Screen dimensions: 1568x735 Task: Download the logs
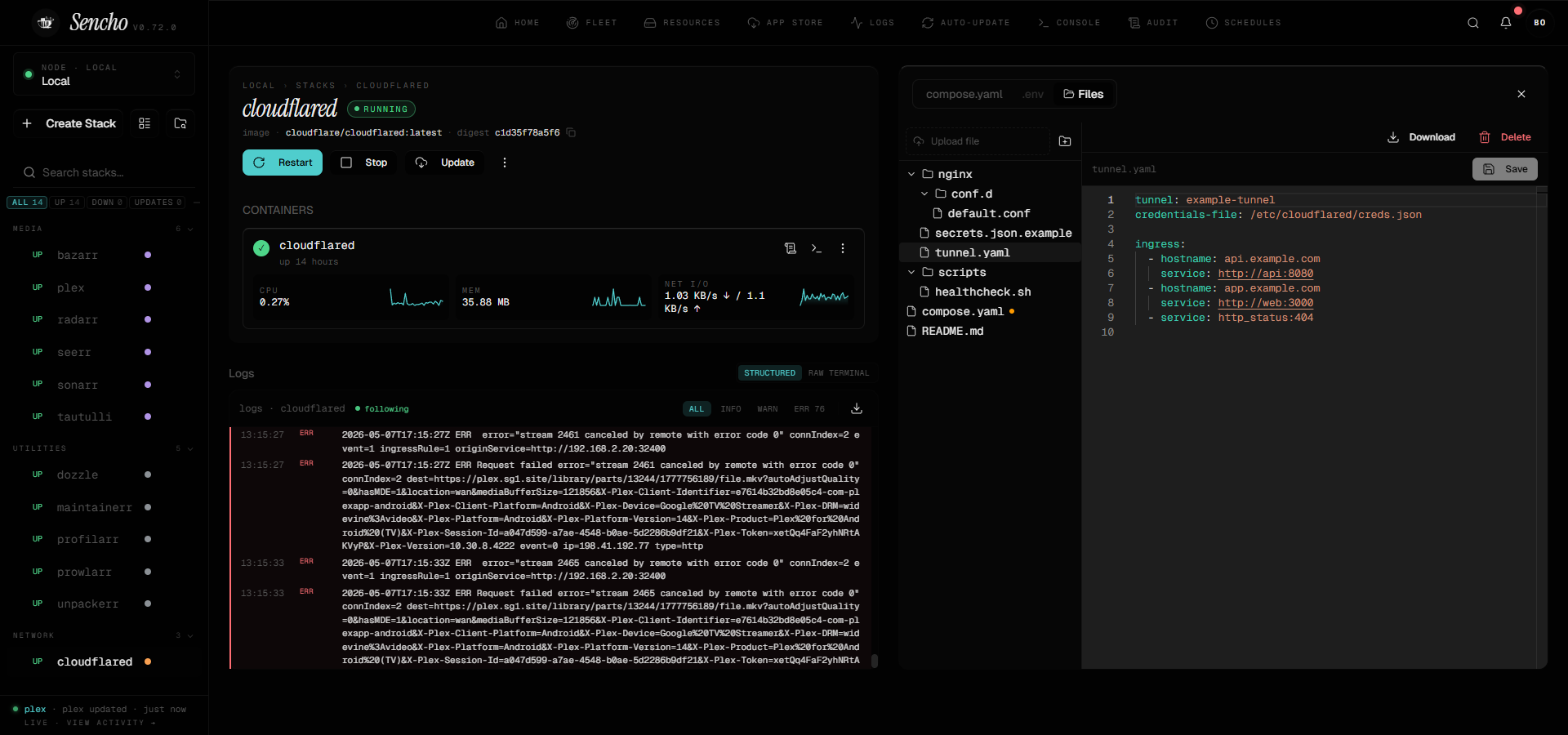pyautogui.click(x=857, y=408)
